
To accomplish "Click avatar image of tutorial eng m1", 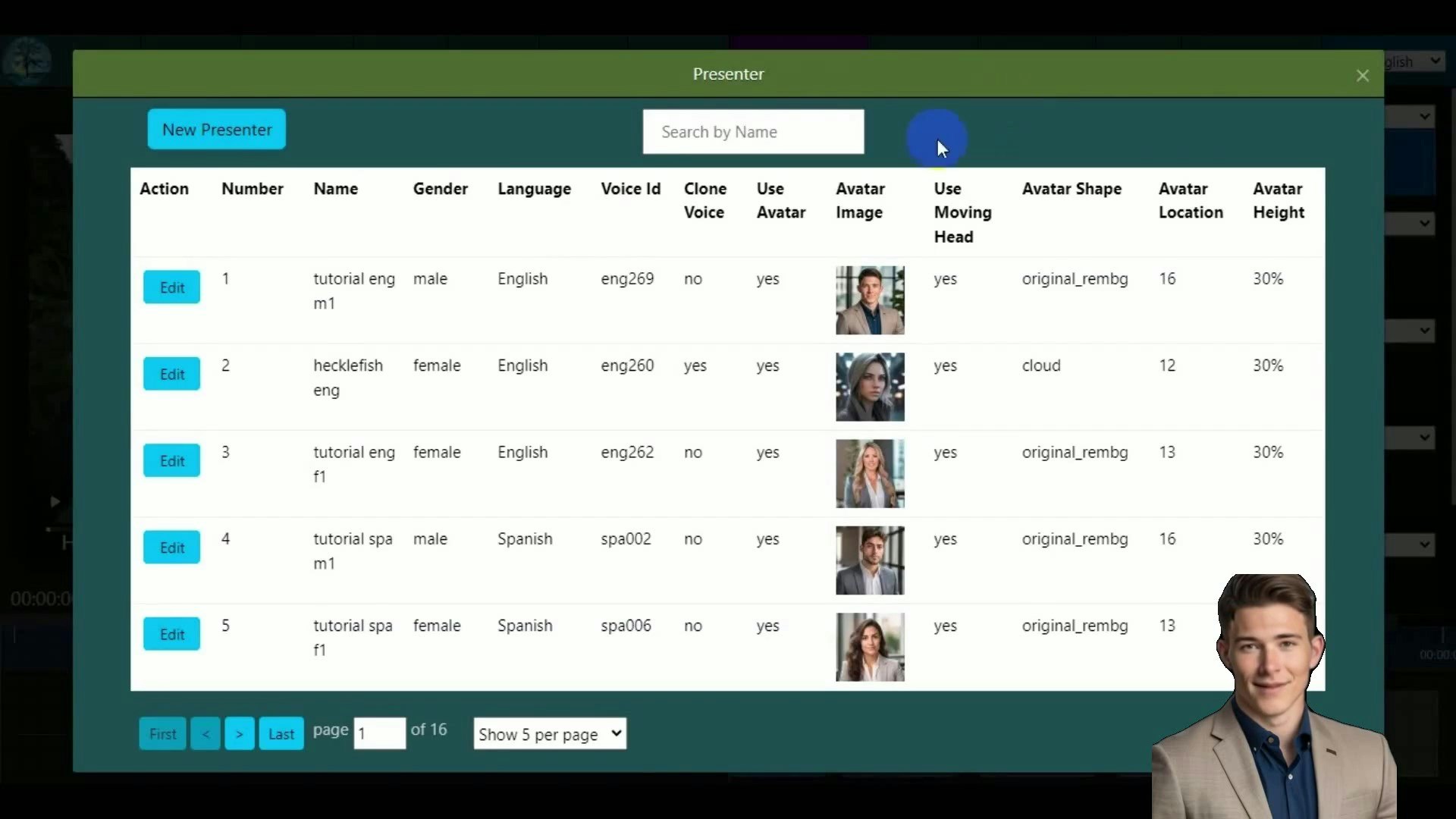I will (x=869, y=300).
